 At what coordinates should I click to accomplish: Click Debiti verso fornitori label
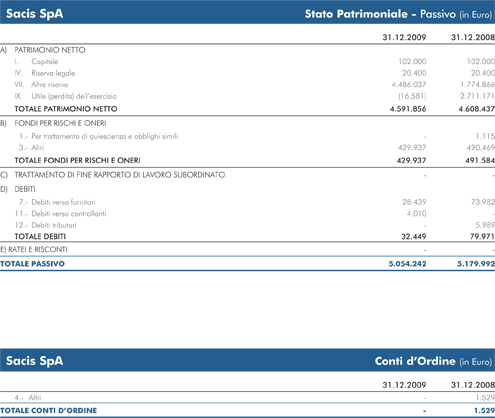tap(63, 202)
